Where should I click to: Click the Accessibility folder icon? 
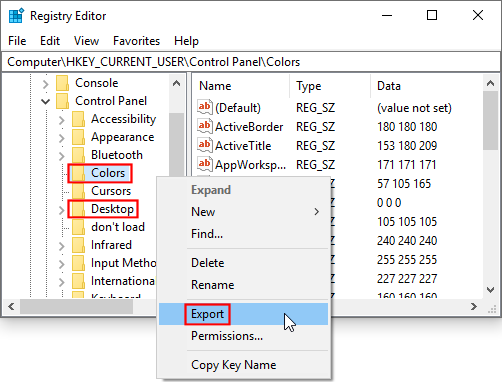pos(78,119)
